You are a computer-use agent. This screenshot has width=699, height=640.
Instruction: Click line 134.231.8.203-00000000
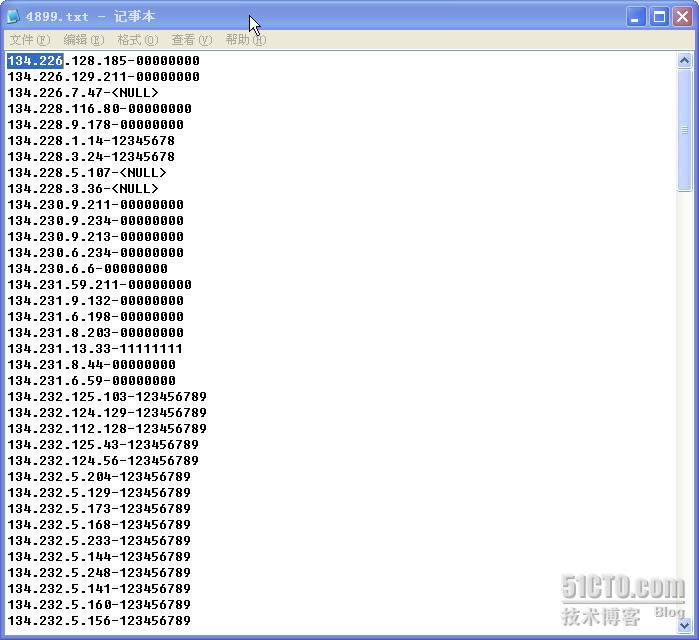point(95,333)
